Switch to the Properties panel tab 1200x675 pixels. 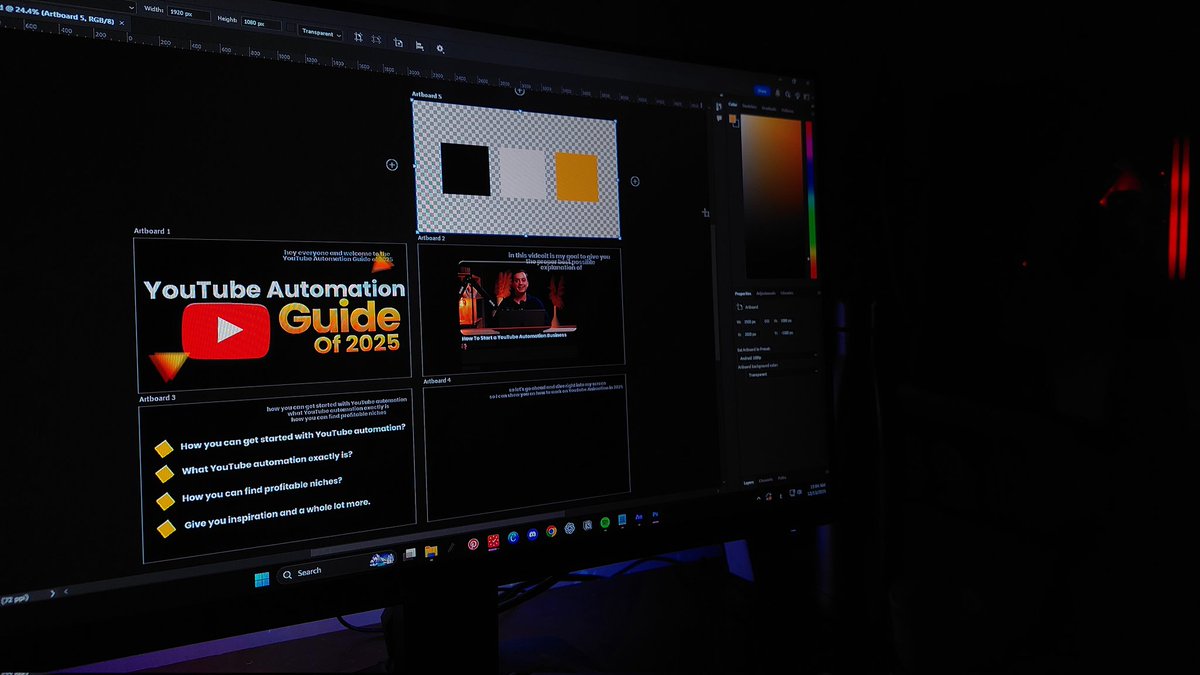coord(743,294)
